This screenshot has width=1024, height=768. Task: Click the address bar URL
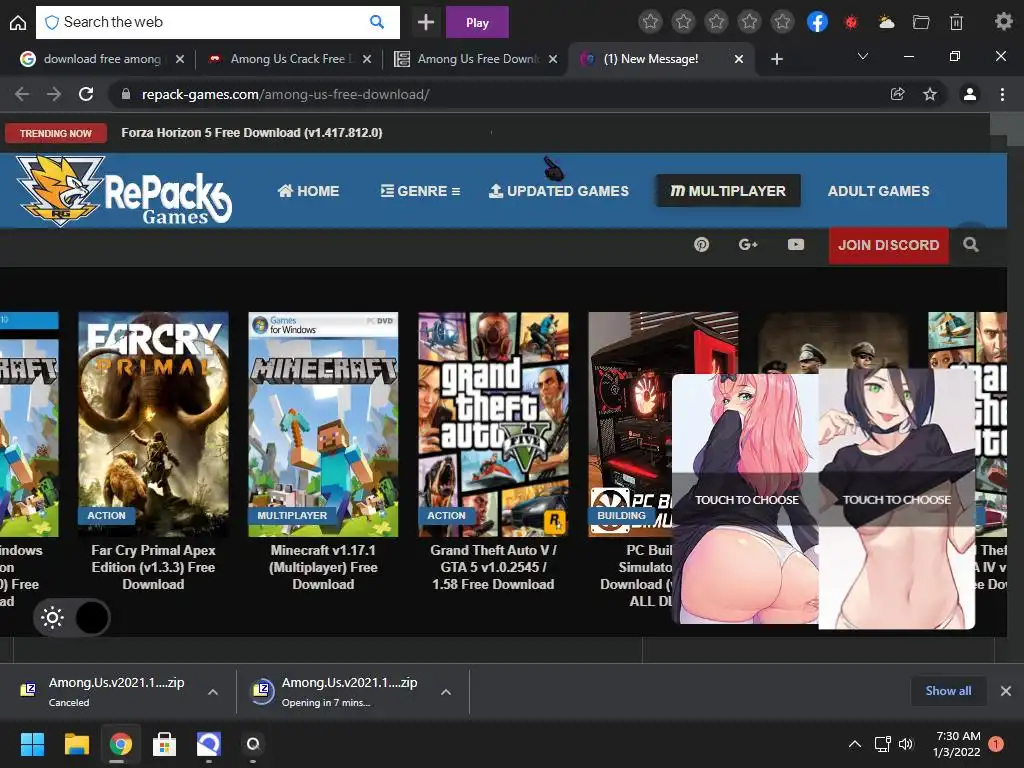click(x=285, y=94)
